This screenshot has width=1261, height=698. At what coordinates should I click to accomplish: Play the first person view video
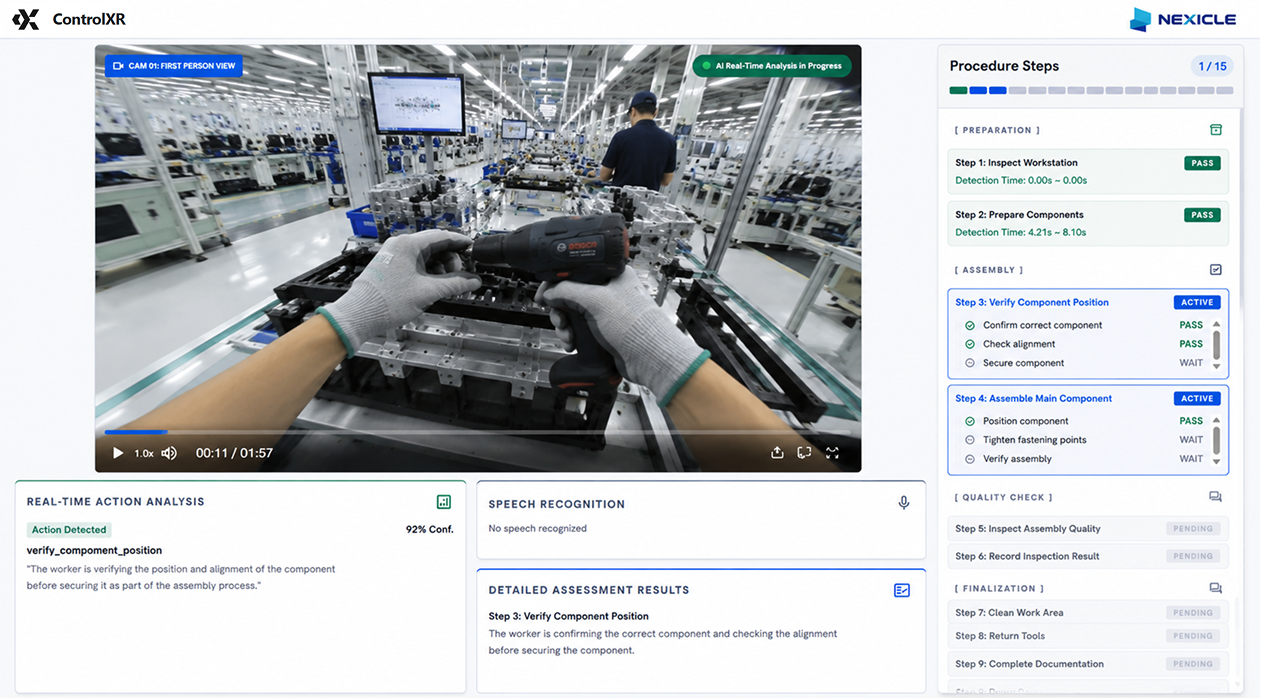point(118,453)
